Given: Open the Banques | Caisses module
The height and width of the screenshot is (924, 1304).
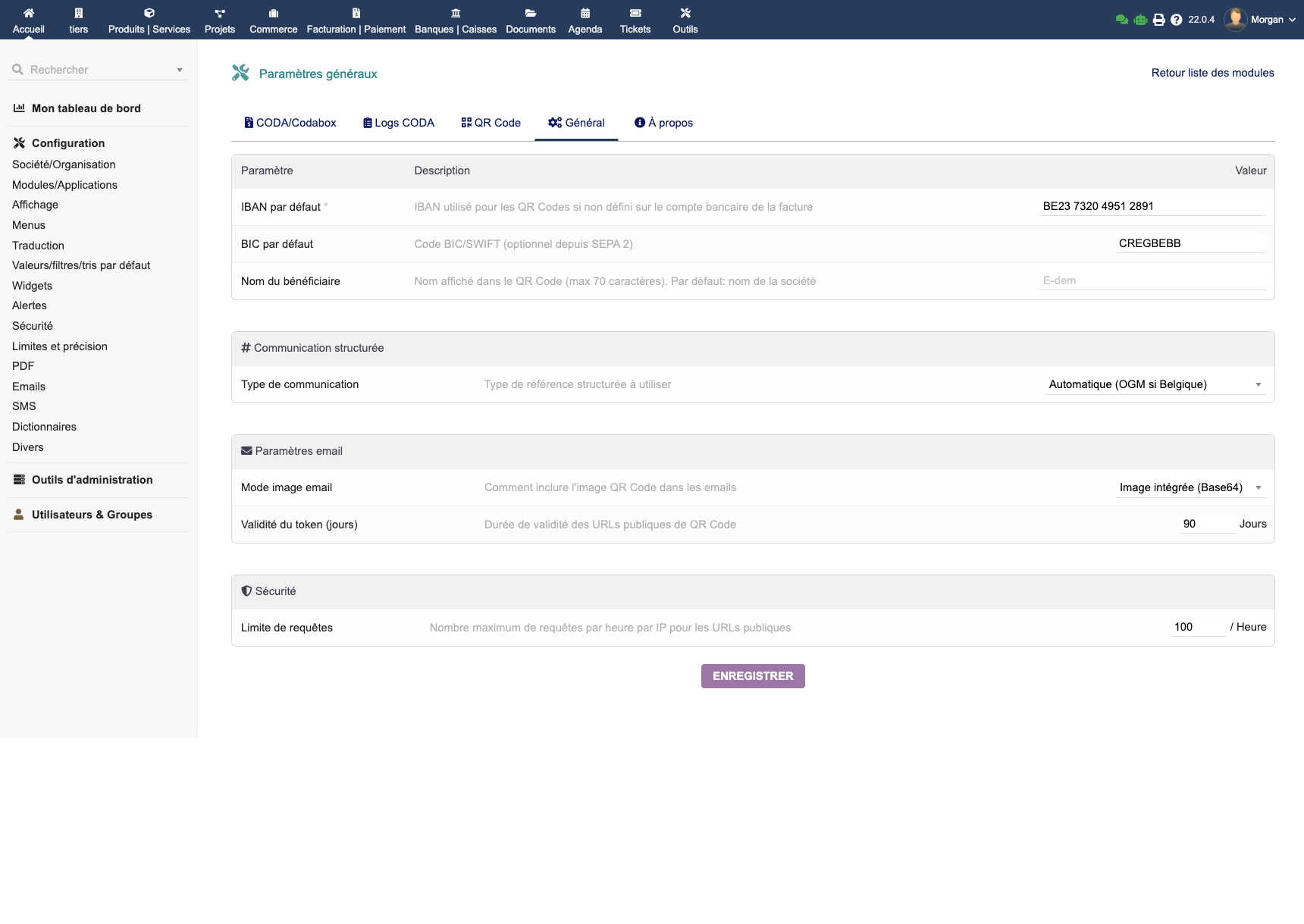Looking at the screenshot, I should point(455,20).
